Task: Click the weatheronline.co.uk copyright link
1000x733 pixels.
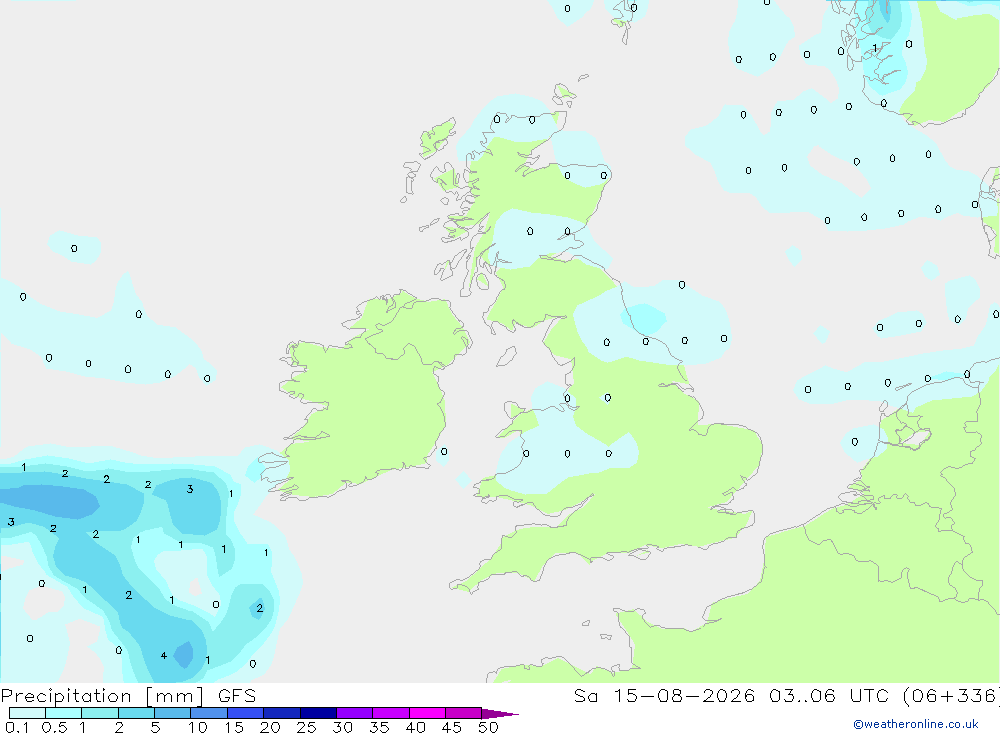Action: pos(915,724)
